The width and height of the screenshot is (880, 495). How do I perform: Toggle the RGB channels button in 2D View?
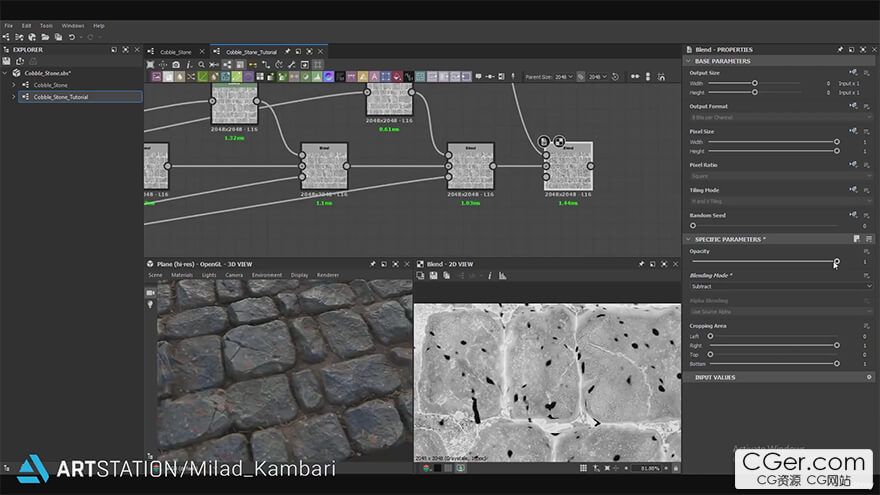click(427, 468)
